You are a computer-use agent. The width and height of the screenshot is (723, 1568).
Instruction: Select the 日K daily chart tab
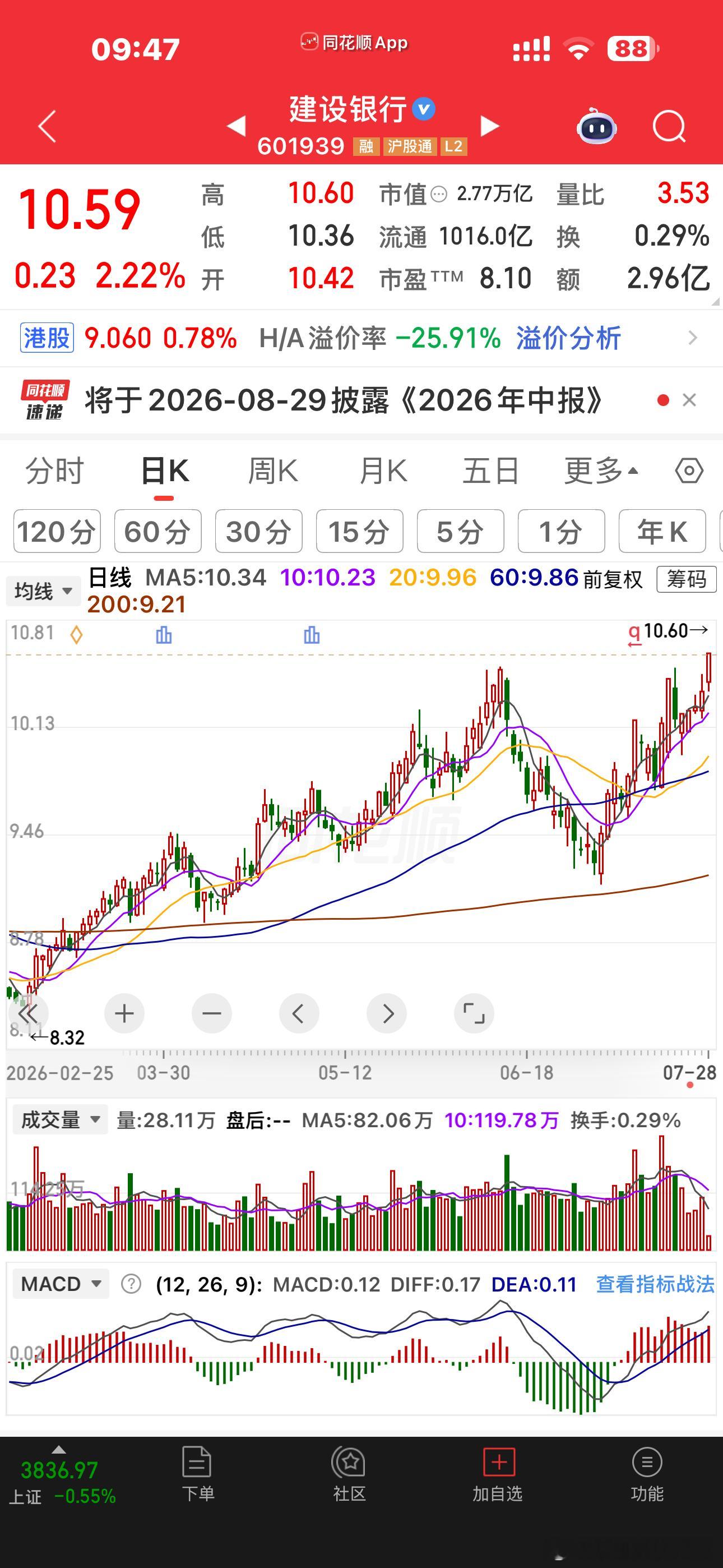click(164, 471)
